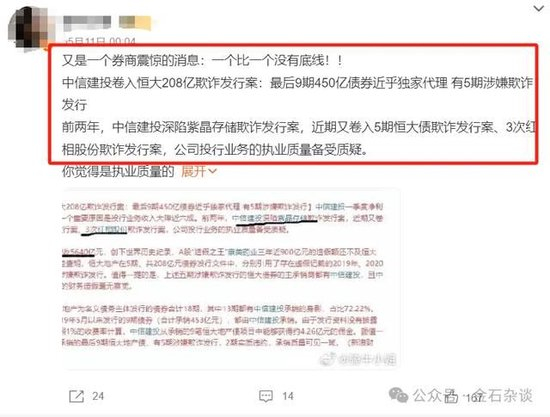Click the watermark inside attached image

pos(358,359)
